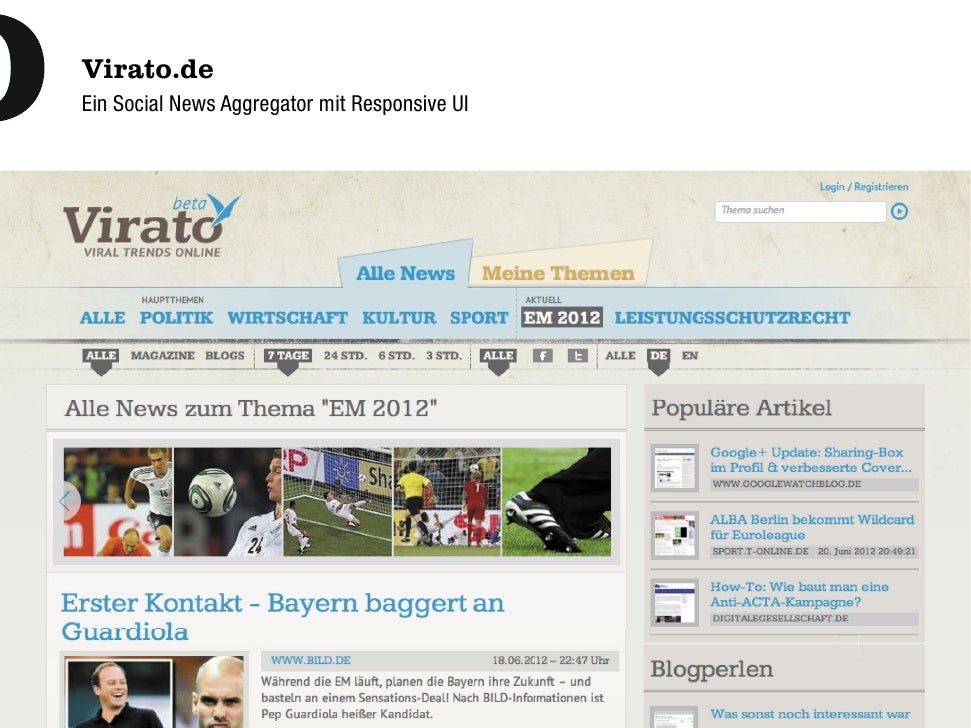Click thumbnail of the Anti-ACTA article
971x728 pixels.
click(x=674, y=603)
